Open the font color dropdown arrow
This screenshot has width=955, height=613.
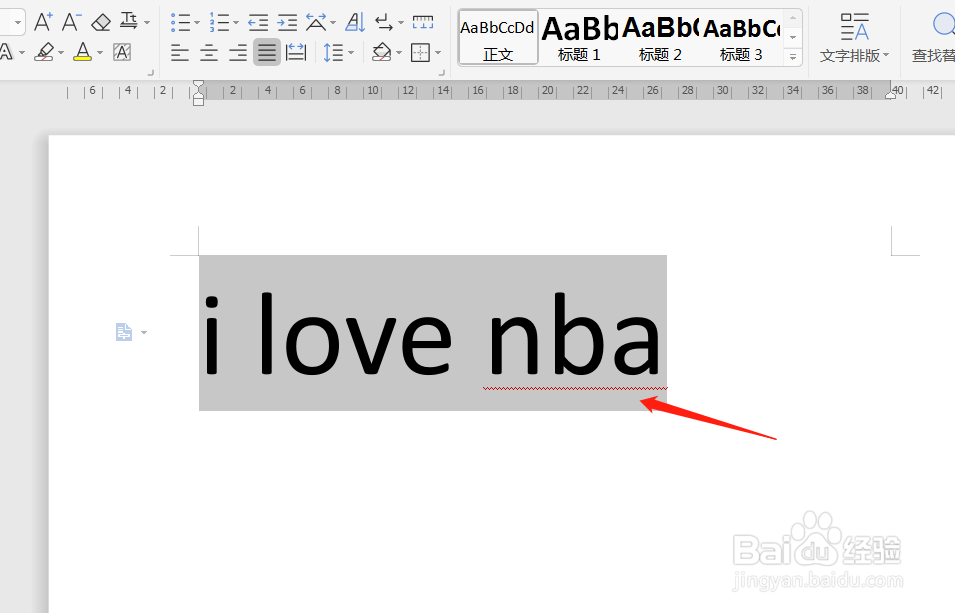click(100, 53)
